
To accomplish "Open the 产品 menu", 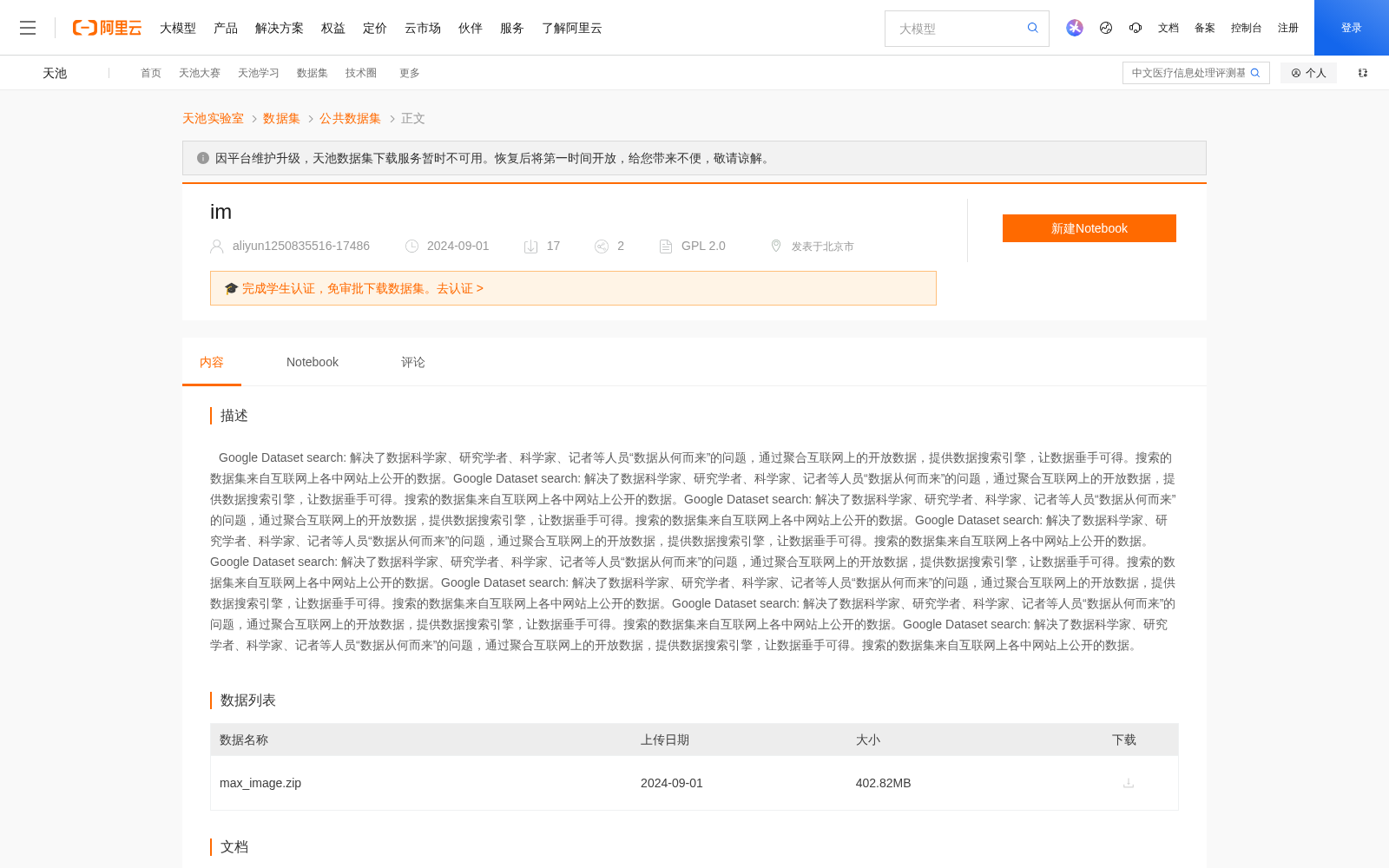I will coord(226,28).
